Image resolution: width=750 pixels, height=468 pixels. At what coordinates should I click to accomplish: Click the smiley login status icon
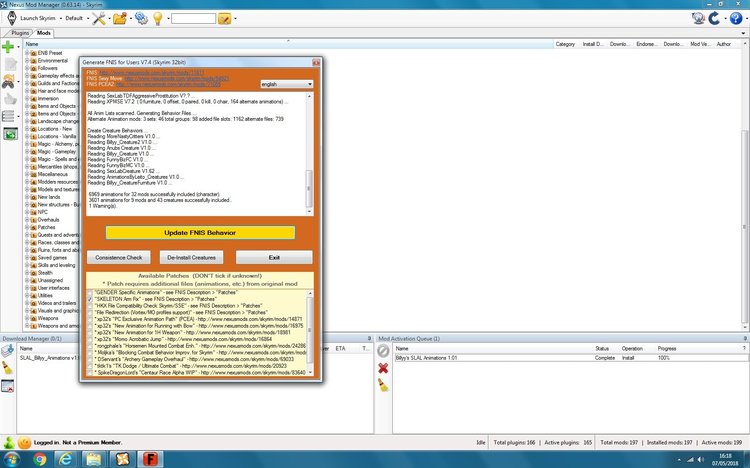pos(24,443)
